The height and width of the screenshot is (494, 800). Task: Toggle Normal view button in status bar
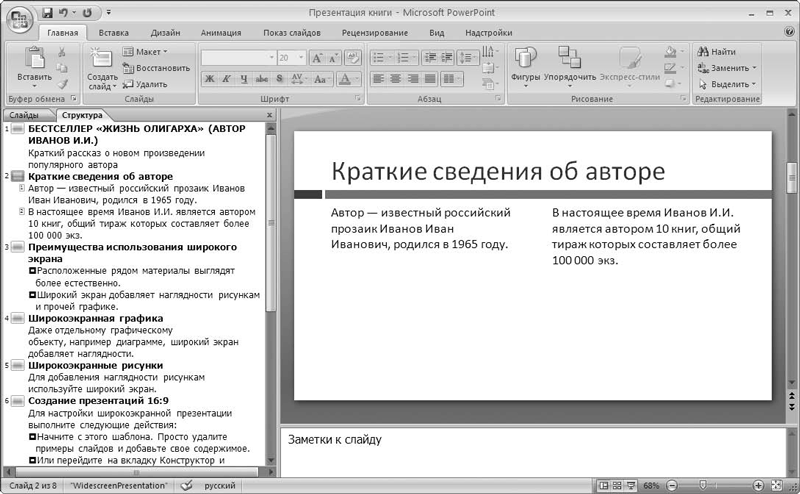point(604,486)
